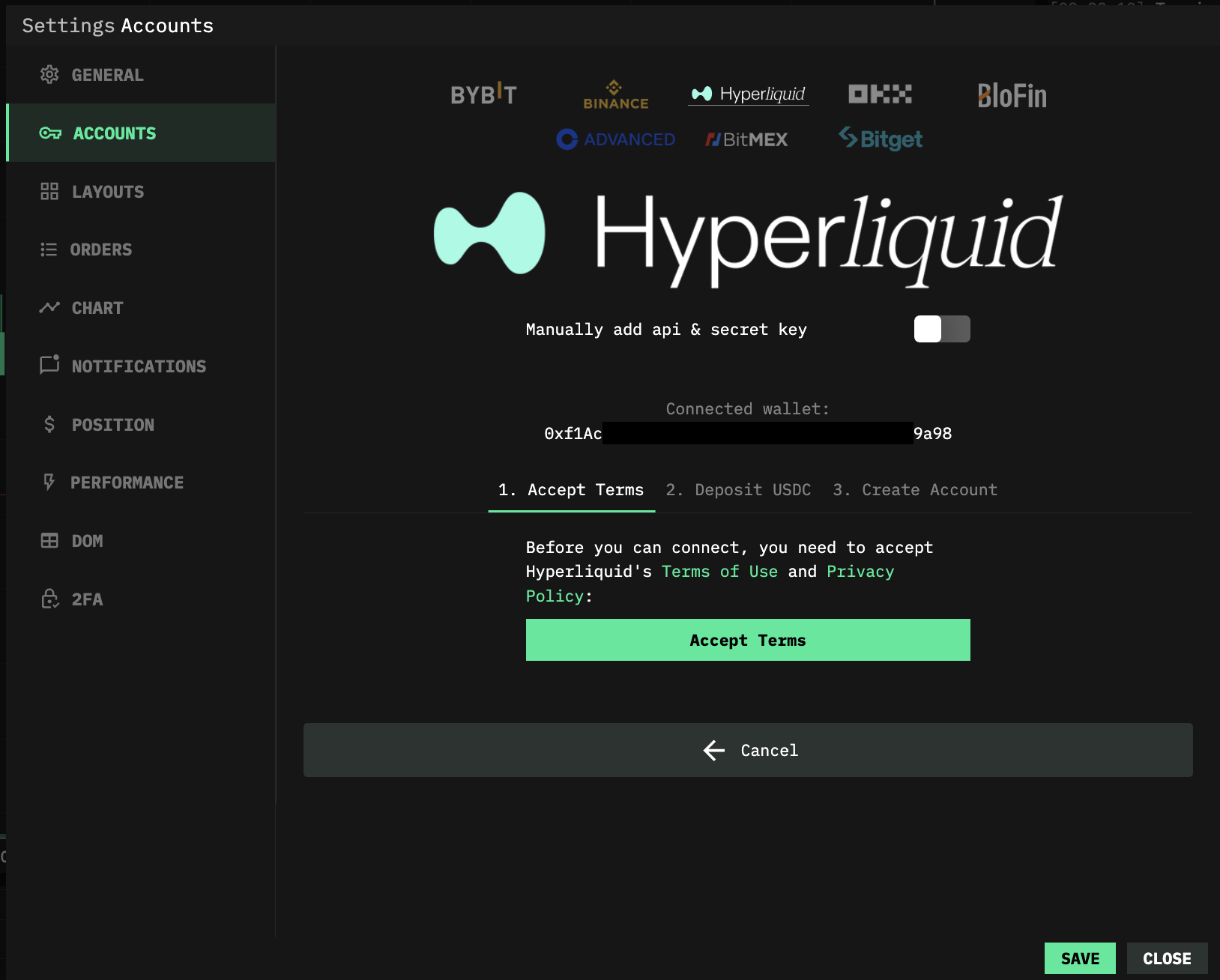
Task: Open the Layouts settings section
Action: pos(107,192)
